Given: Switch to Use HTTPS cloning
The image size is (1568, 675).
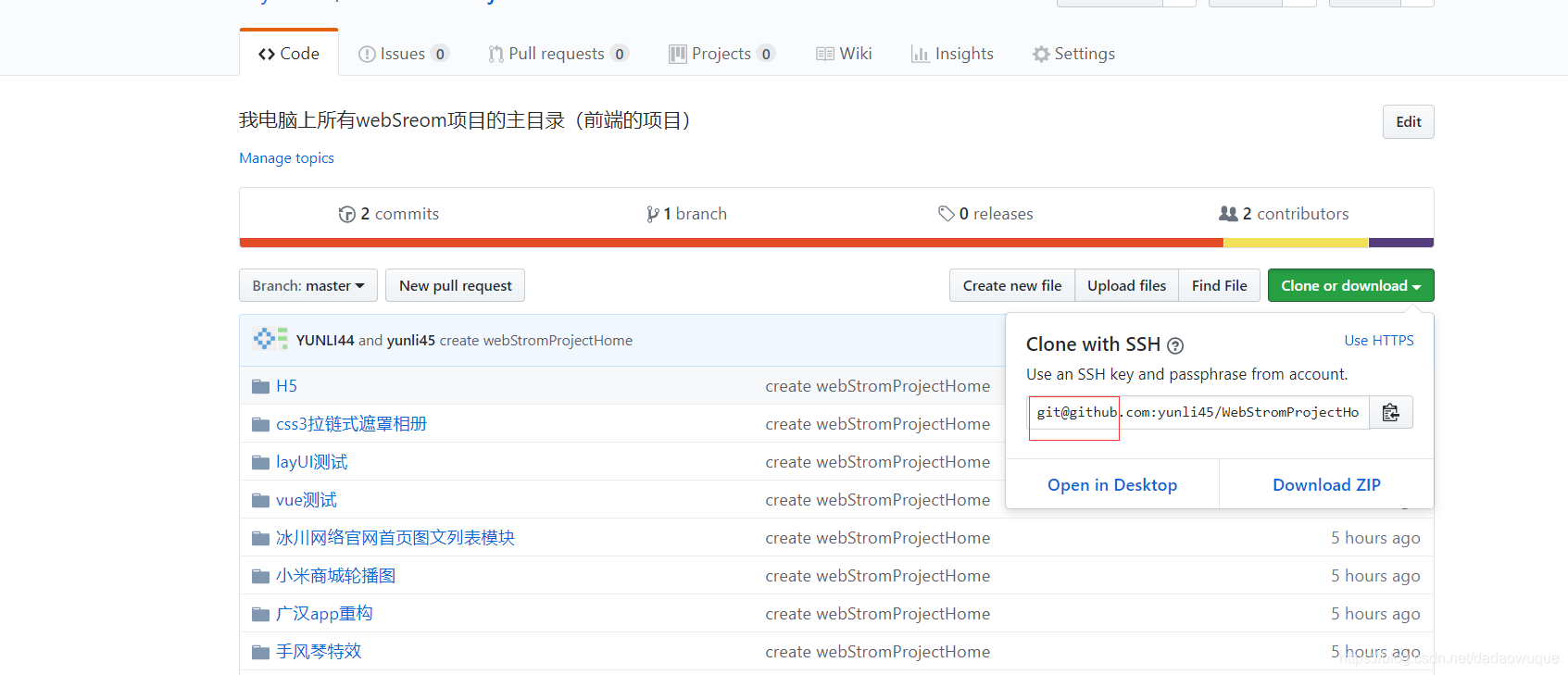Looking at the screenshot, I should click(1379, 340).
